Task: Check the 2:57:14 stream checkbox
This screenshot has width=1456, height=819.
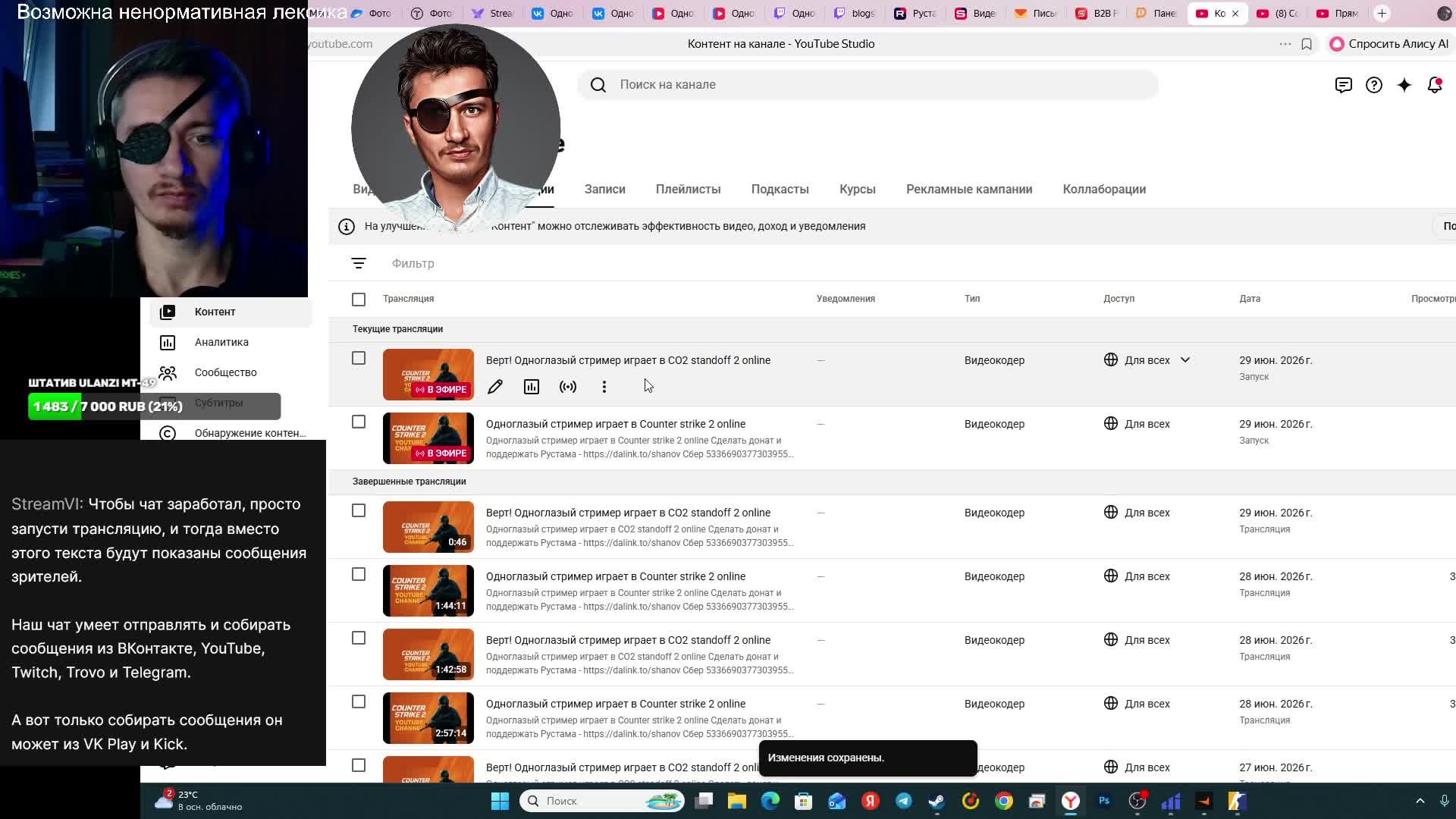Action: pyautogui.click(x=359, y=701)
